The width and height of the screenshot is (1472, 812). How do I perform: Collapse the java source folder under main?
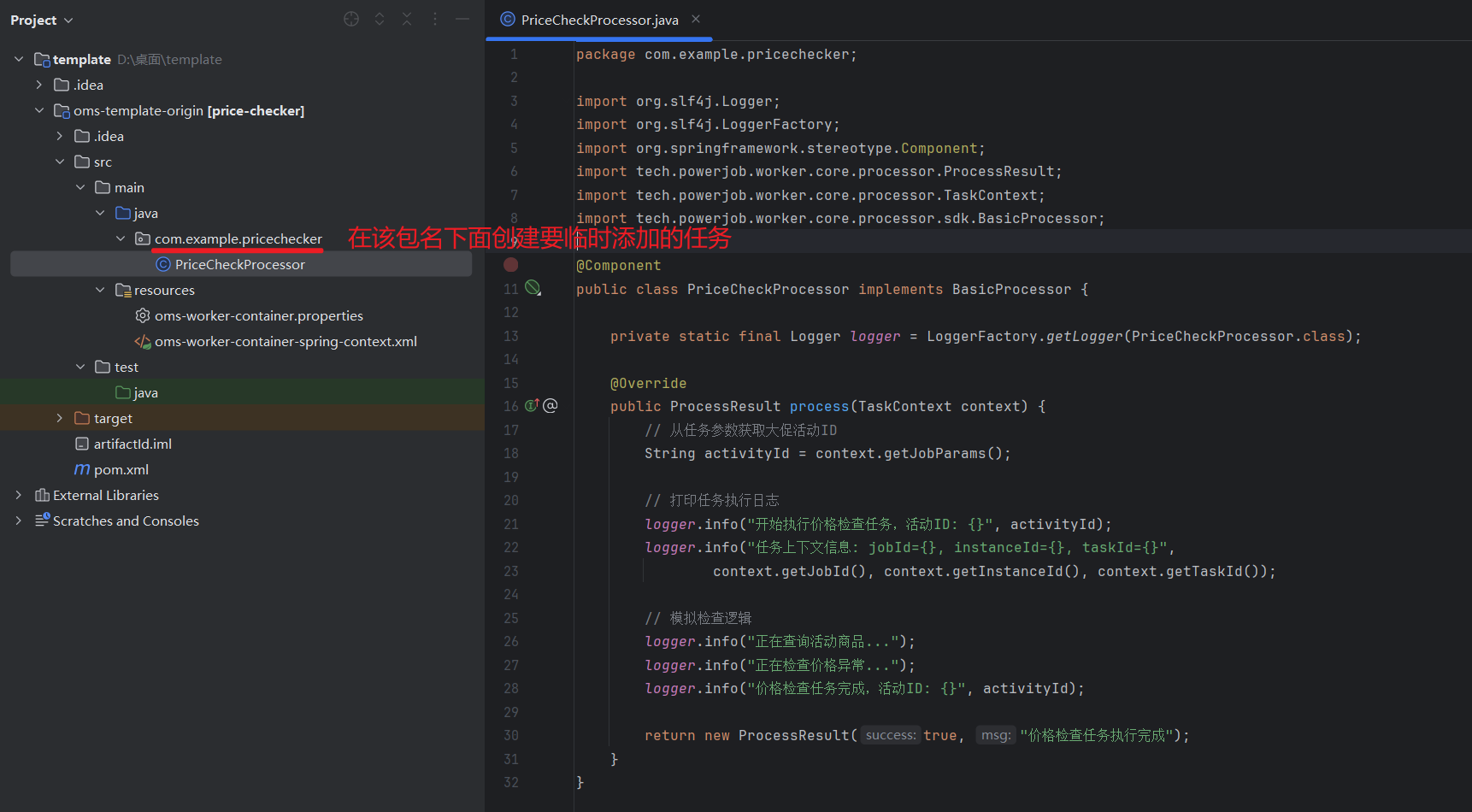101,213
